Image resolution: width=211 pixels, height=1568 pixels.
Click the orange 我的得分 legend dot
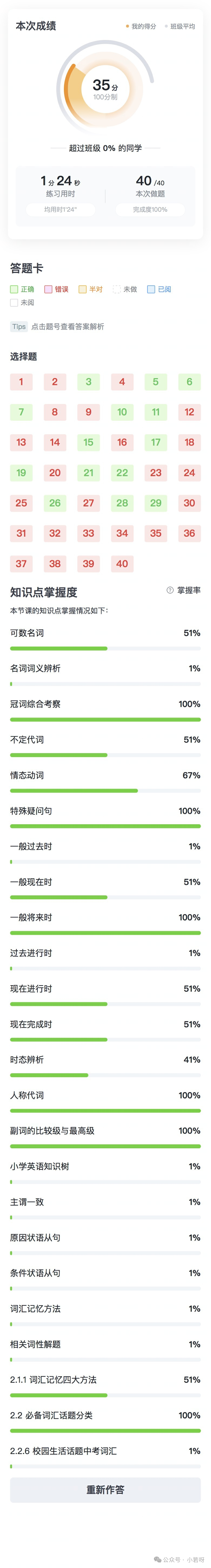point(127,26)
